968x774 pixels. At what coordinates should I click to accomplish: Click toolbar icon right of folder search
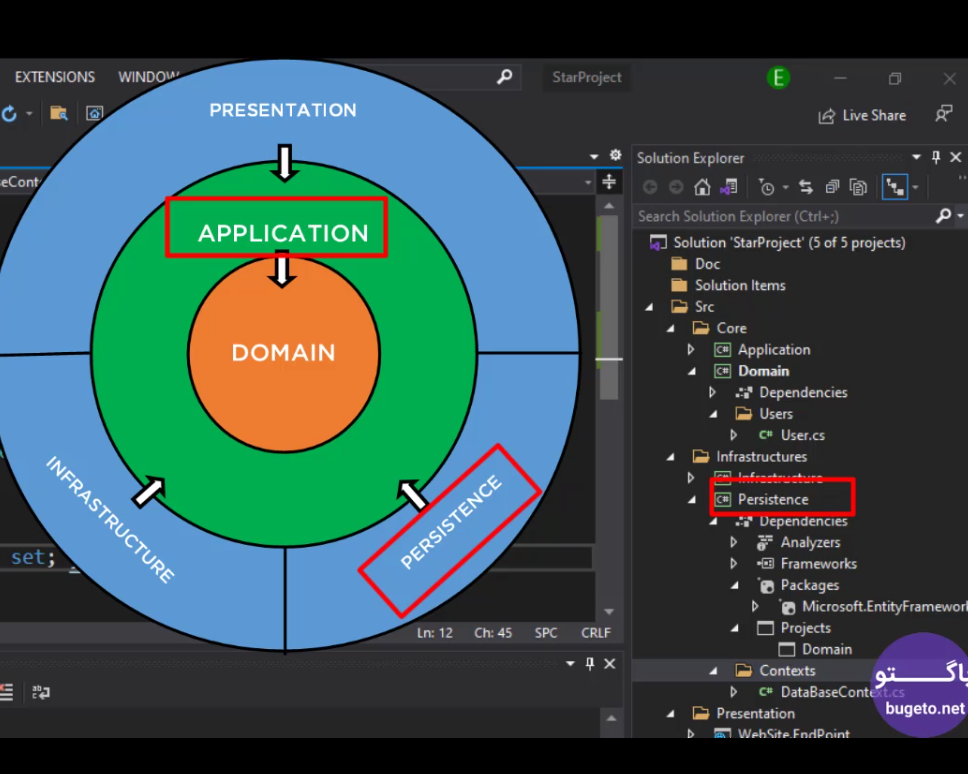[94, 114]
